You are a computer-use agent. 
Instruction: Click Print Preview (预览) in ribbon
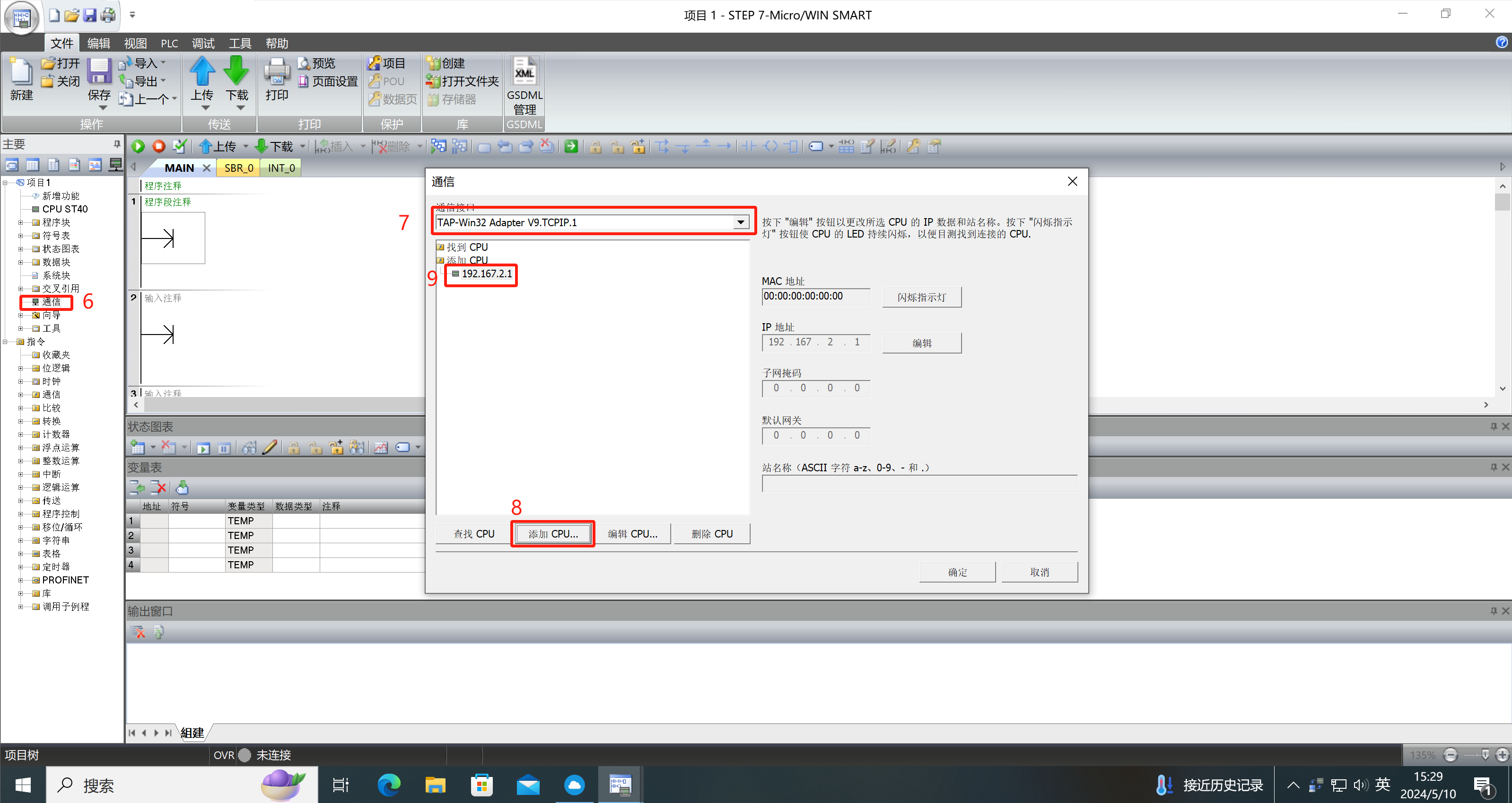[x=316, y=63]
